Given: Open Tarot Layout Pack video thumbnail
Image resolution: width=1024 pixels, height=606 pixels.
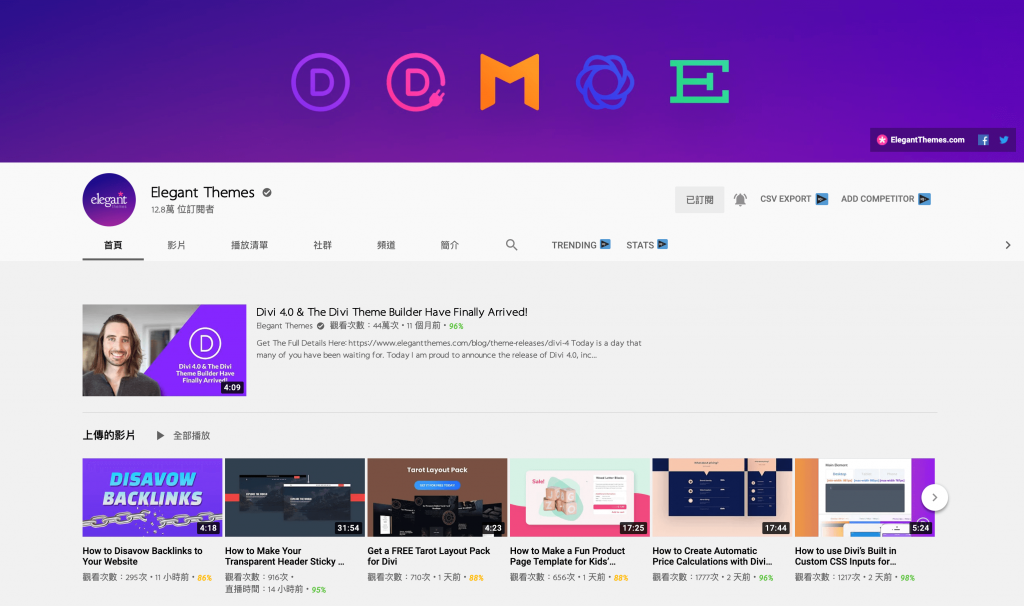Looking at the screenshot, I should 437,498.
